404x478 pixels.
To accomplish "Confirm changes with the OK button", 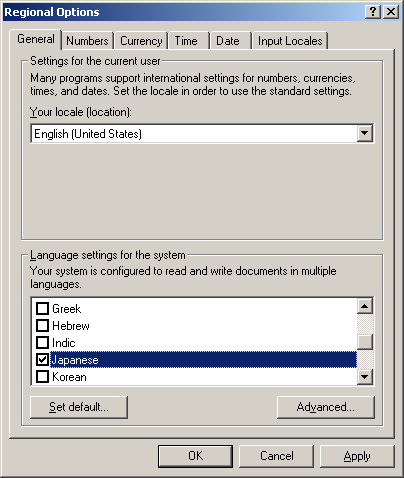I will pos(195,456).
